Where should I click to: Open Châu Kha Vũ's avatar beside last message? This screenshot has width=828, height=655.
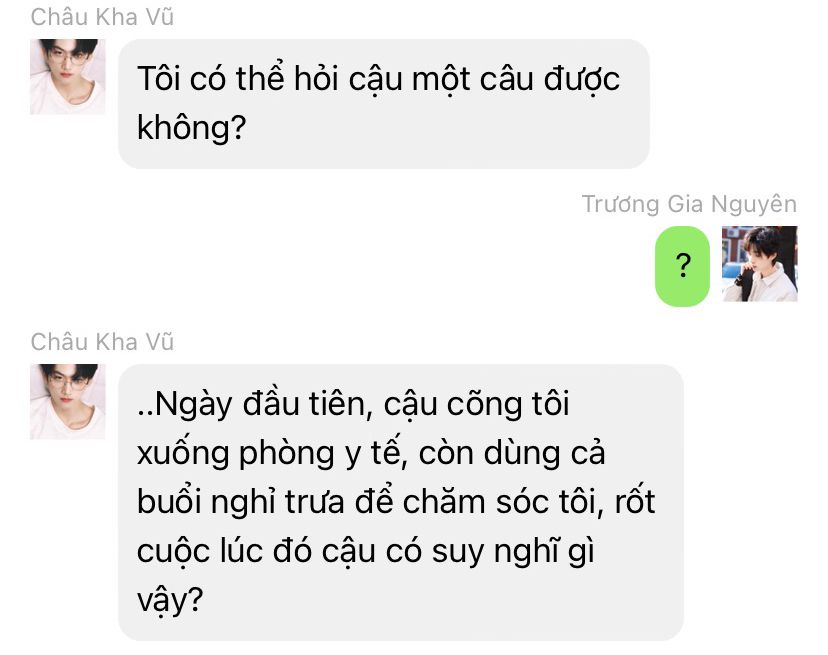tap(68, 401)
